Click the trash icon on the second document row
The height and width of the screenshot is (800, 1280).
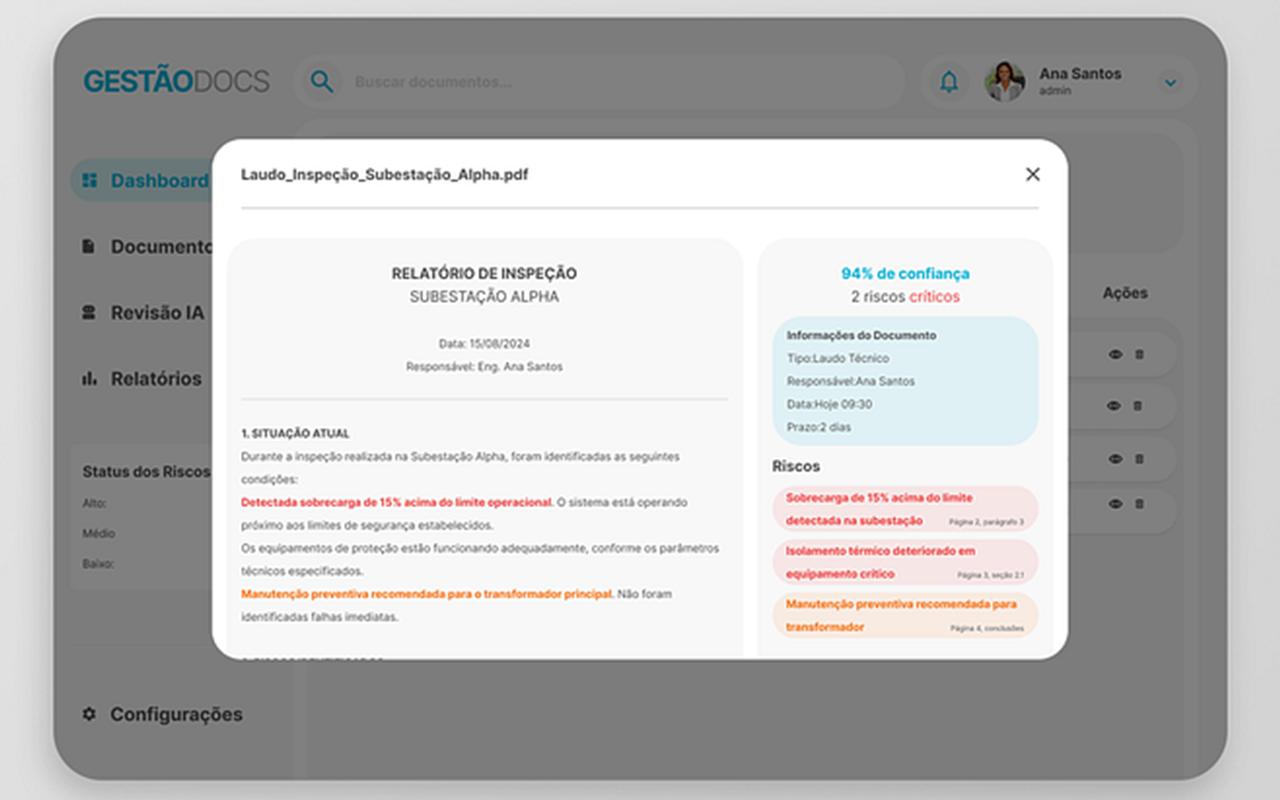[x=1139, y=406]
